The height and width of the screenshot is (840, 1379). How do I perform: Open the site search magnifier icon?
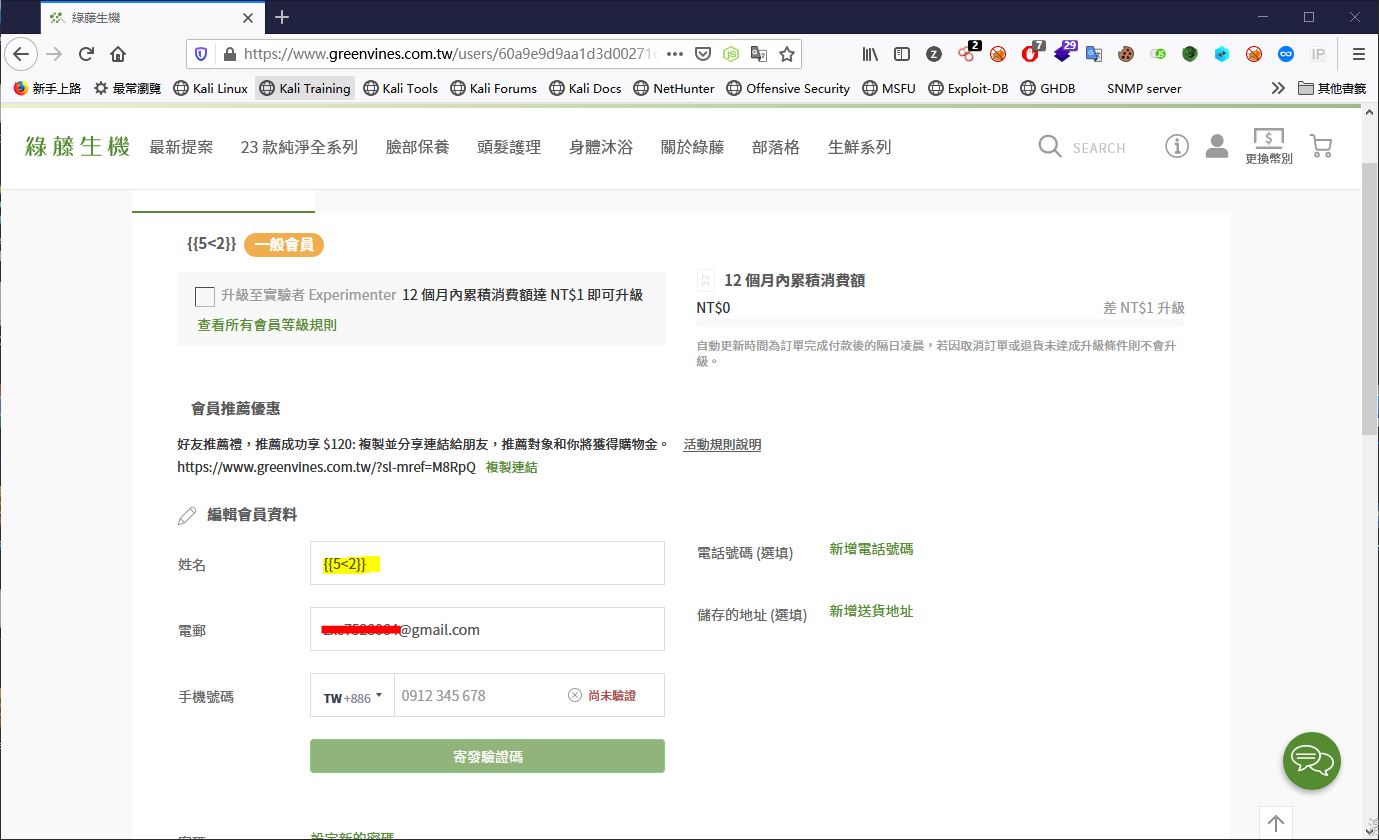pos(1049,147)
